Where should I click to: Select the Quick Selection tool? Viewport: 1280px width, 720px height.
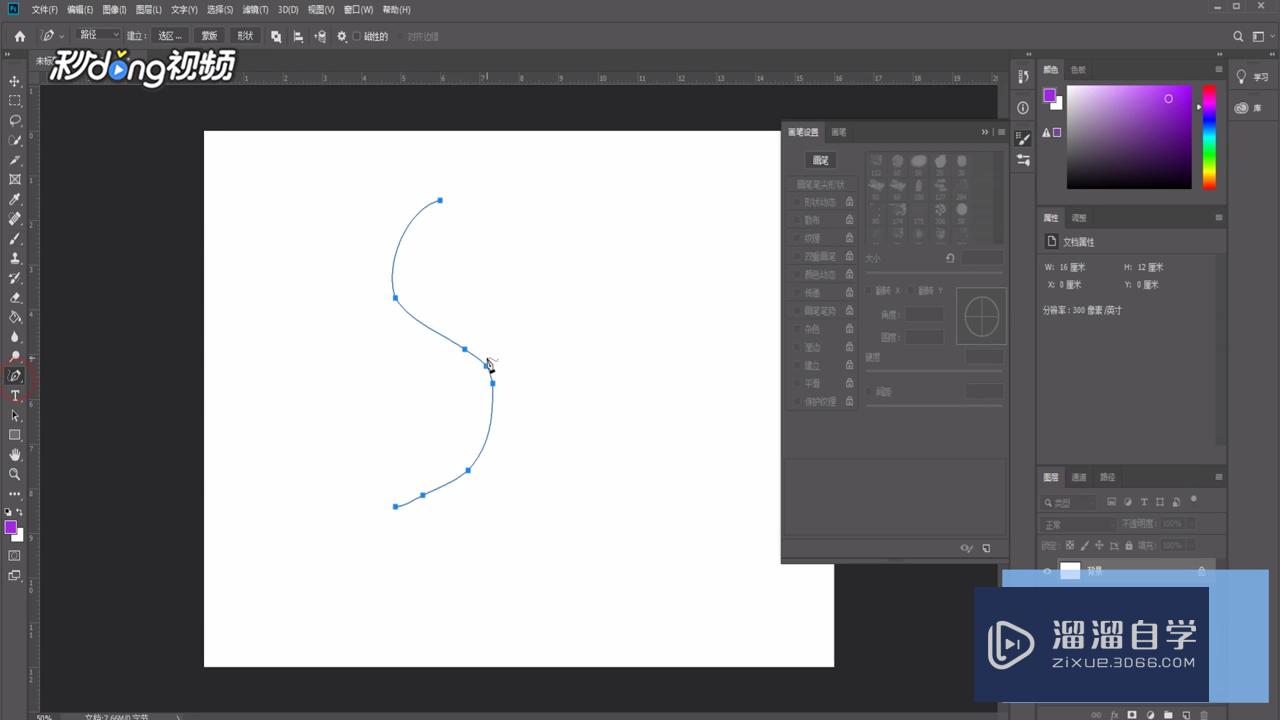coord(15,140)
